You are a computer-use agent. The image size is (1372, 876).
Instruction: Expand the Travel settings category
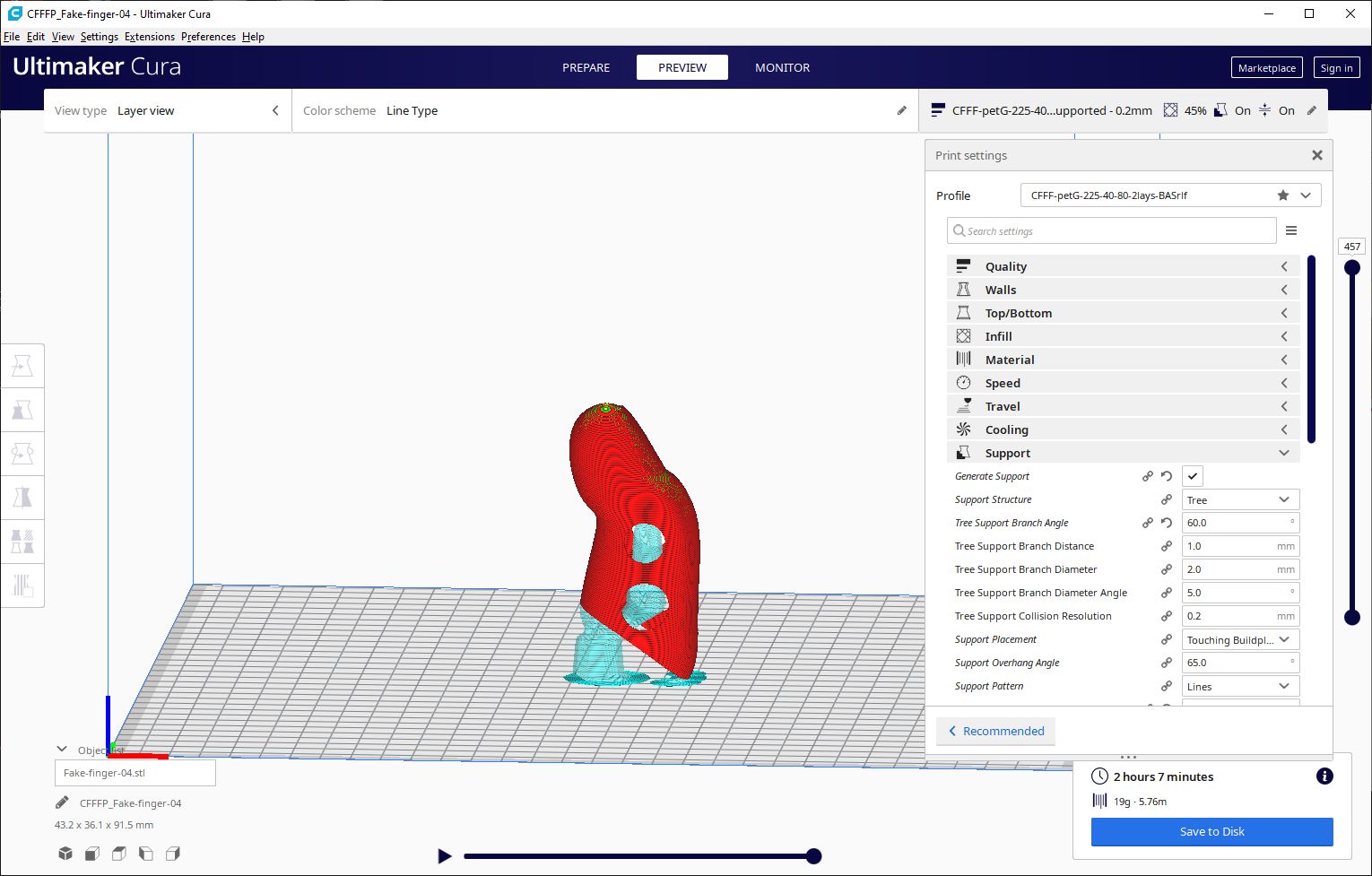click(1123, 406)
